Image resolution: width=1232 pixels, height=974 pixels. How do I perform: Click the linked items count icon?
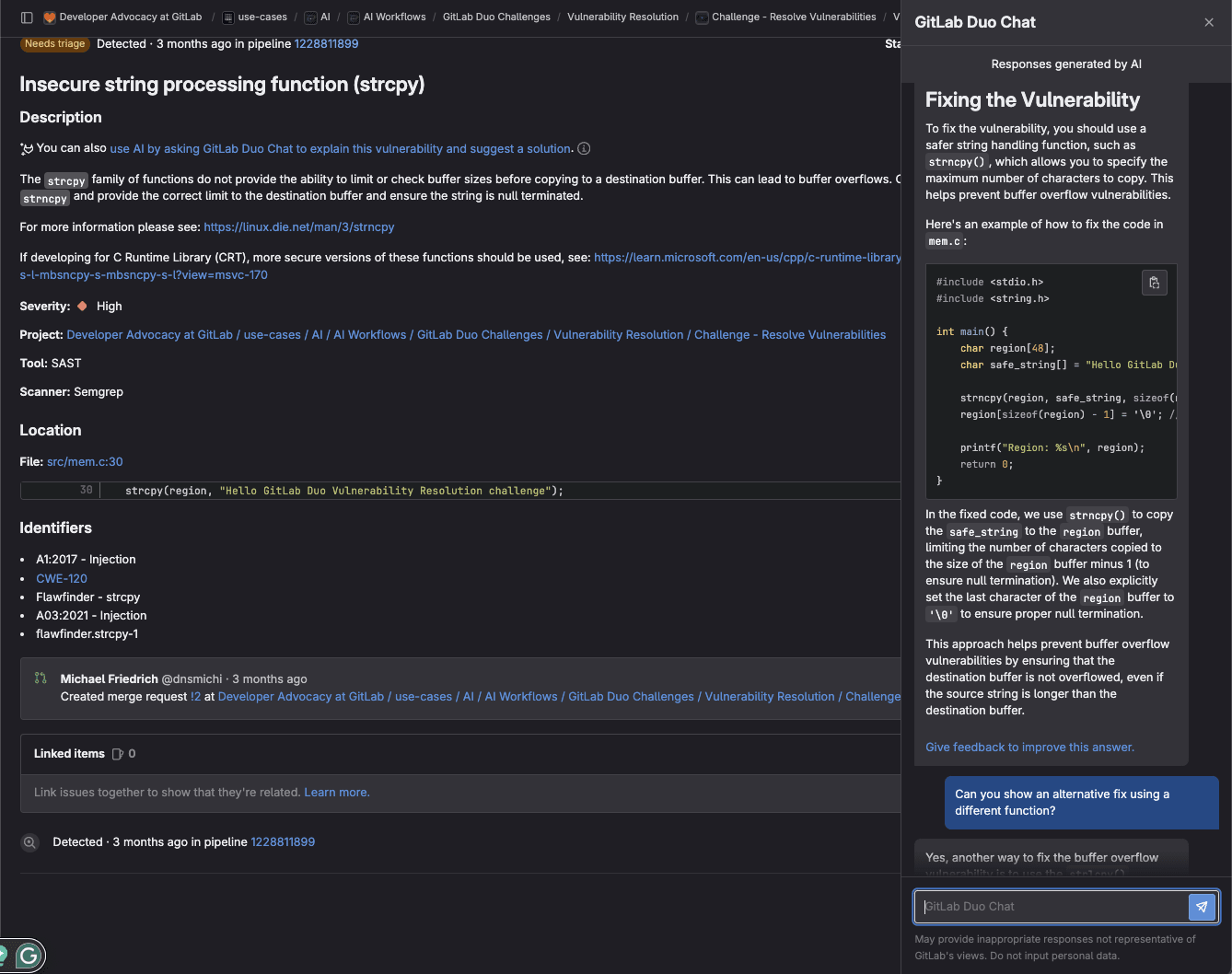(118, 754)
